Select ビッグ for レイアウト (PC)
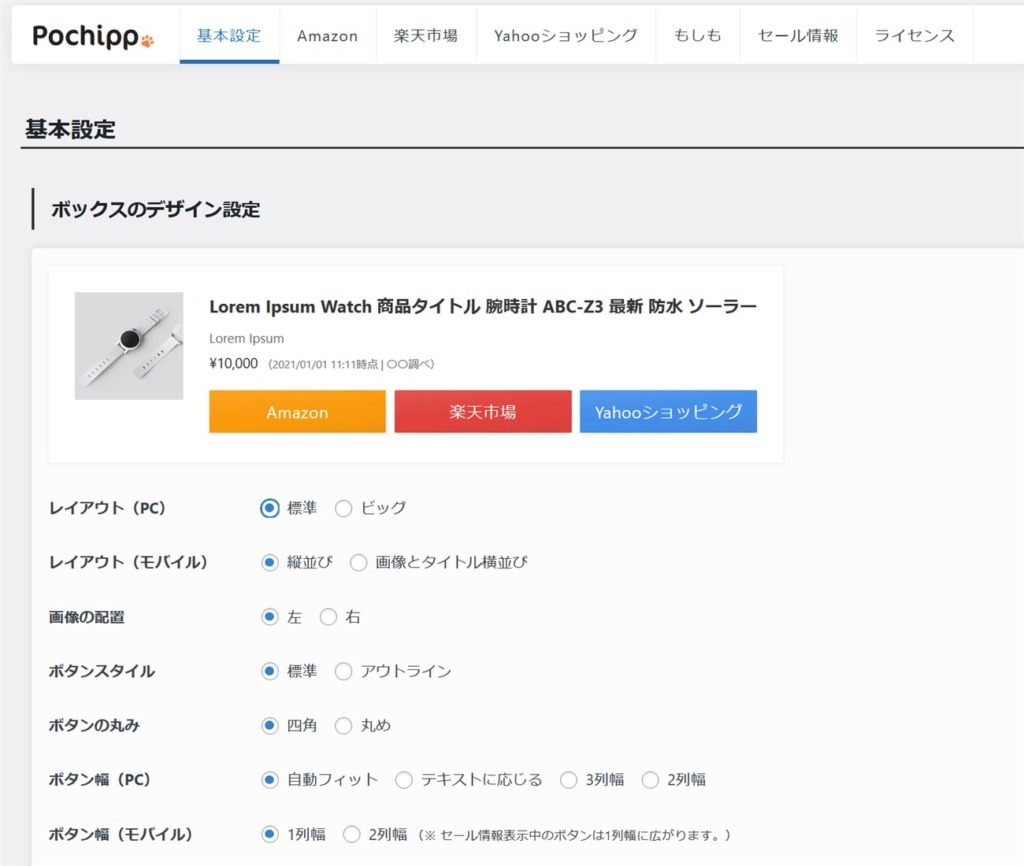The height and width of the screenshot is (866, 1024). [x=344, y=508]
